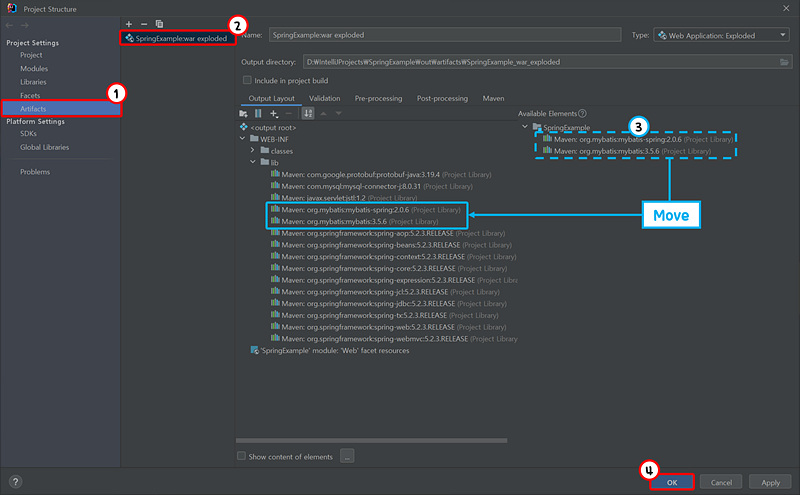Add a copy of element via the plus dropdown
Screen dimensions: 800x495
click(x=274, y=113)
